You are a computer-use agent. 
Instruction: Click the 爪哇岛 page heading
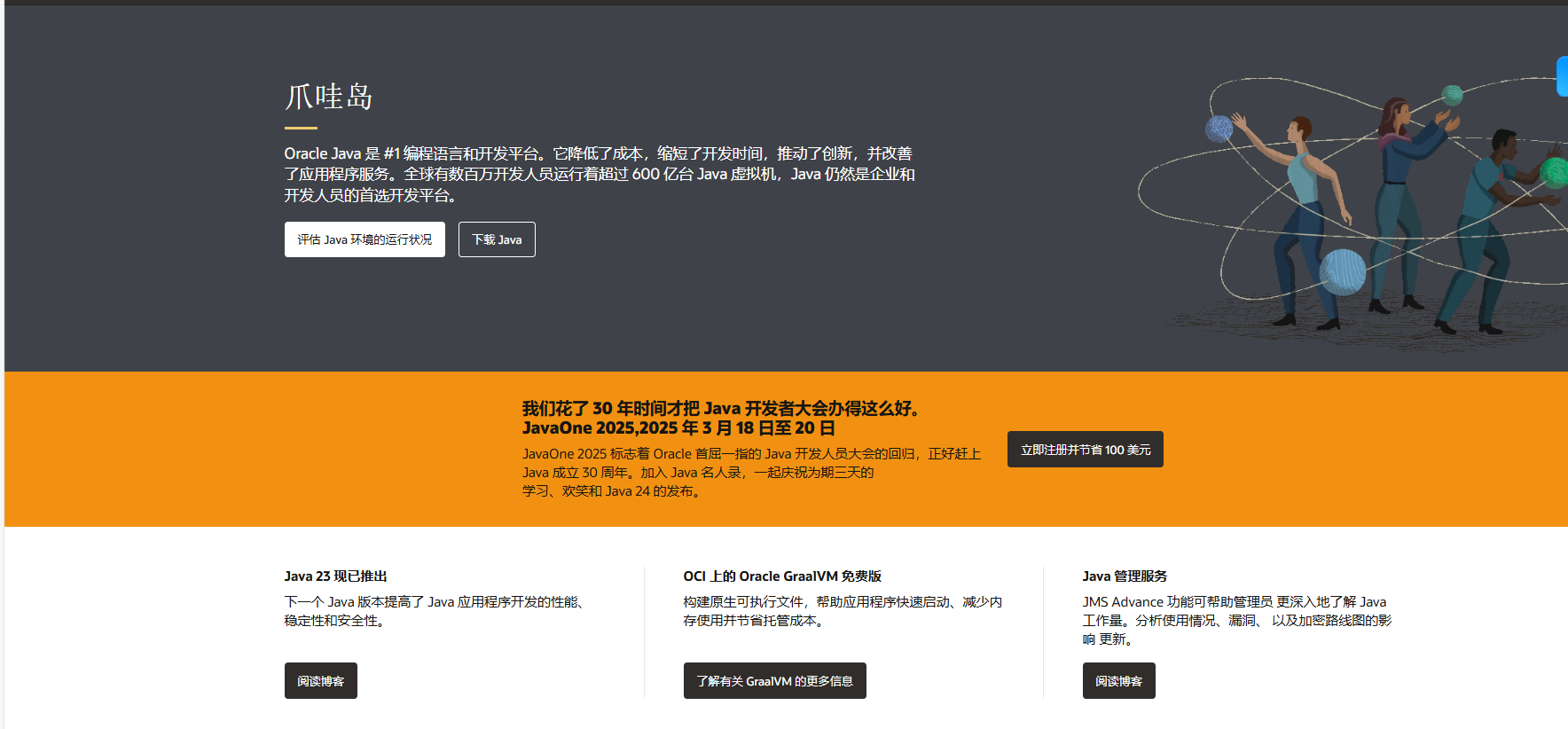[328, 96]
